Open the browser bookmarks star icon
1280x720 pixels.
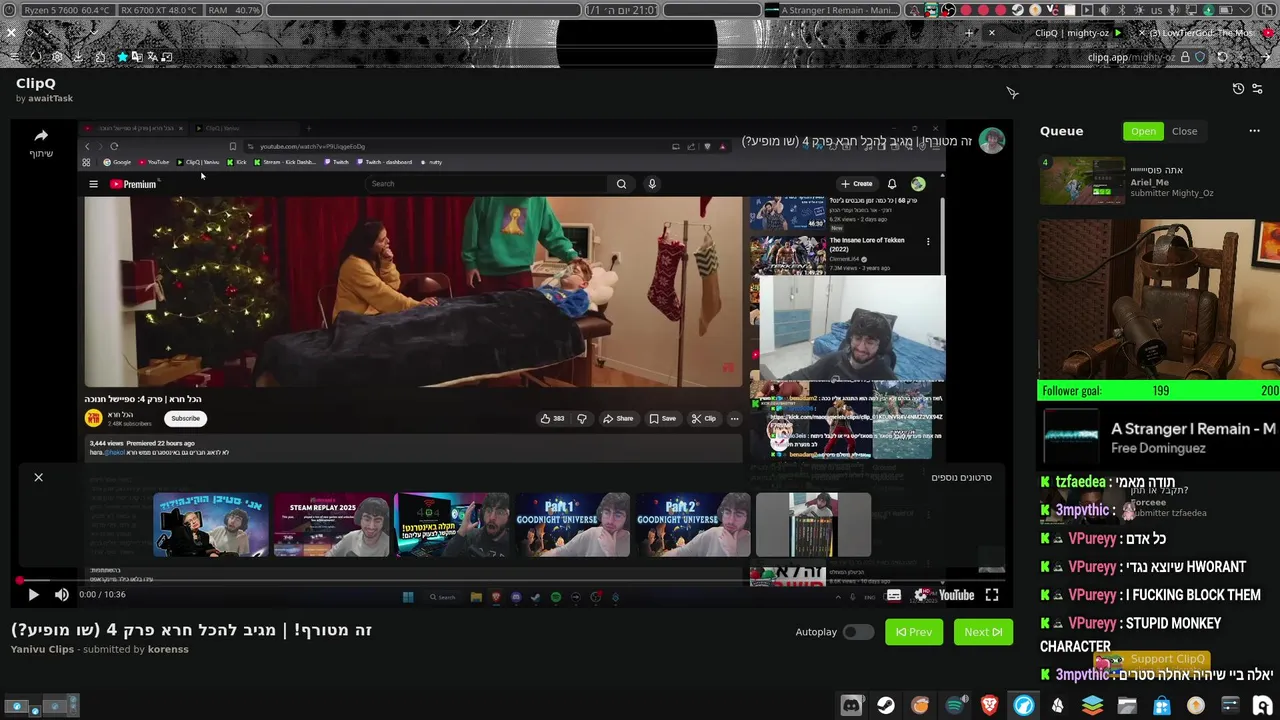(122, 57)
